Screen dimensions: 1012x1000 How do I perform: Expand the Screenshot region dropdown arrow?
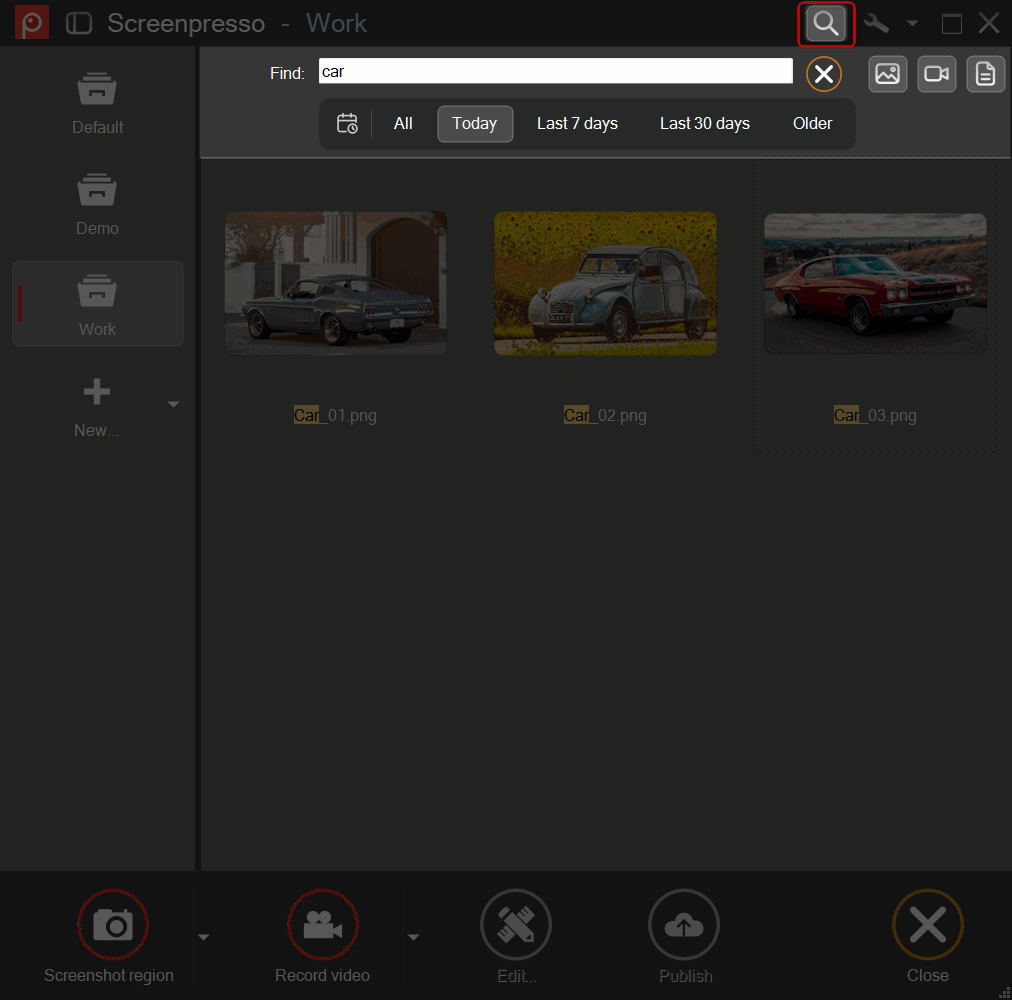[203, 937]
